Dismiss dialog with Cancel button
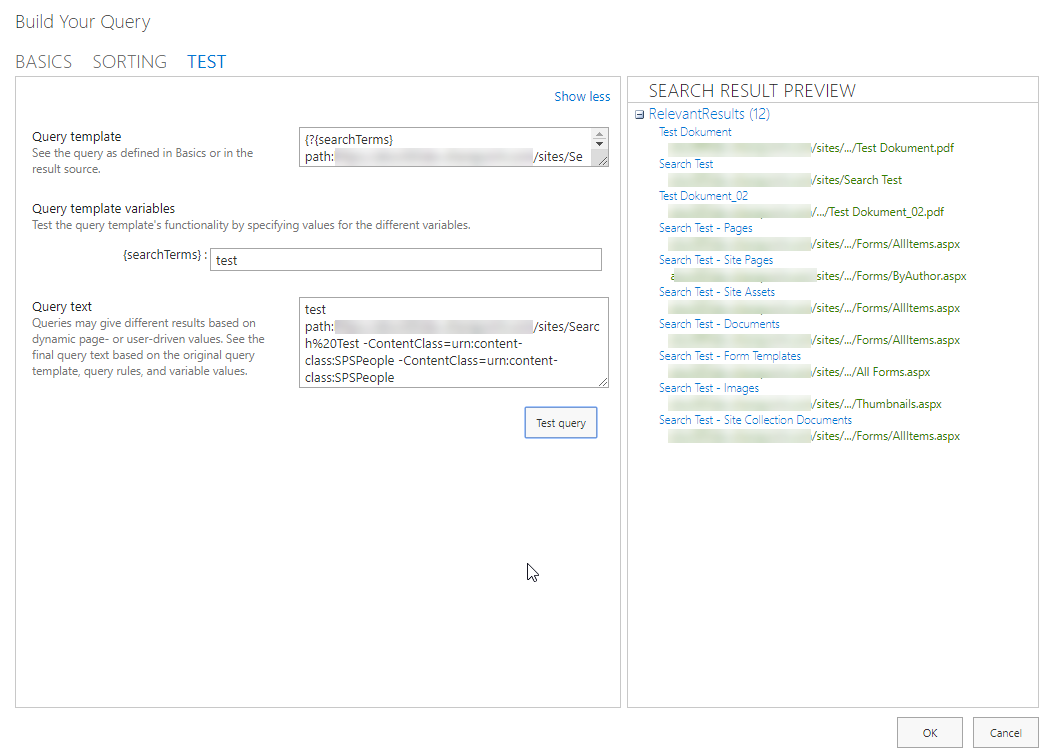 1006,732
